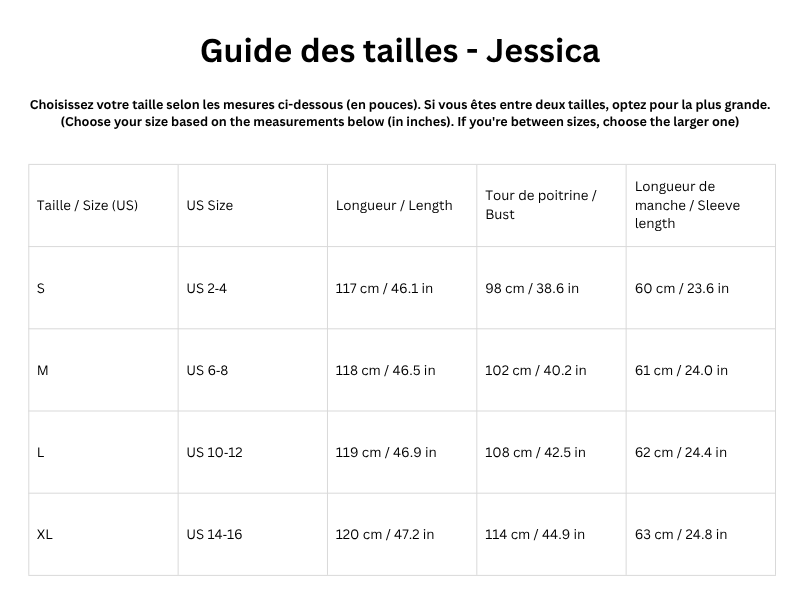Select the size M row label
The width and height of the screenshot is (800, 600).
tap(43, 370)
